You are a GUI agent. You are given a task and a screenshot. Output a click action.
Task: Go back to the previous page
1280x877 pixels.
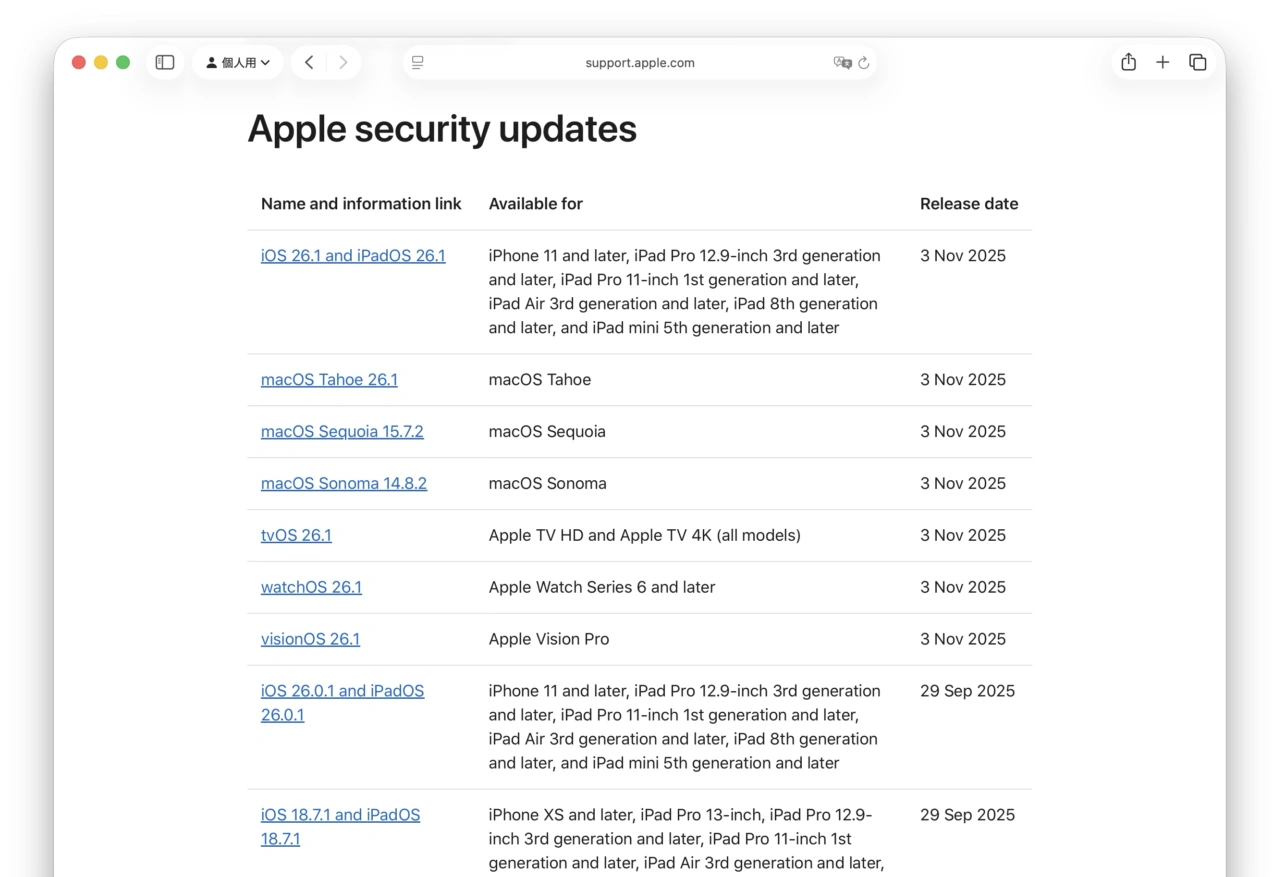309,62
